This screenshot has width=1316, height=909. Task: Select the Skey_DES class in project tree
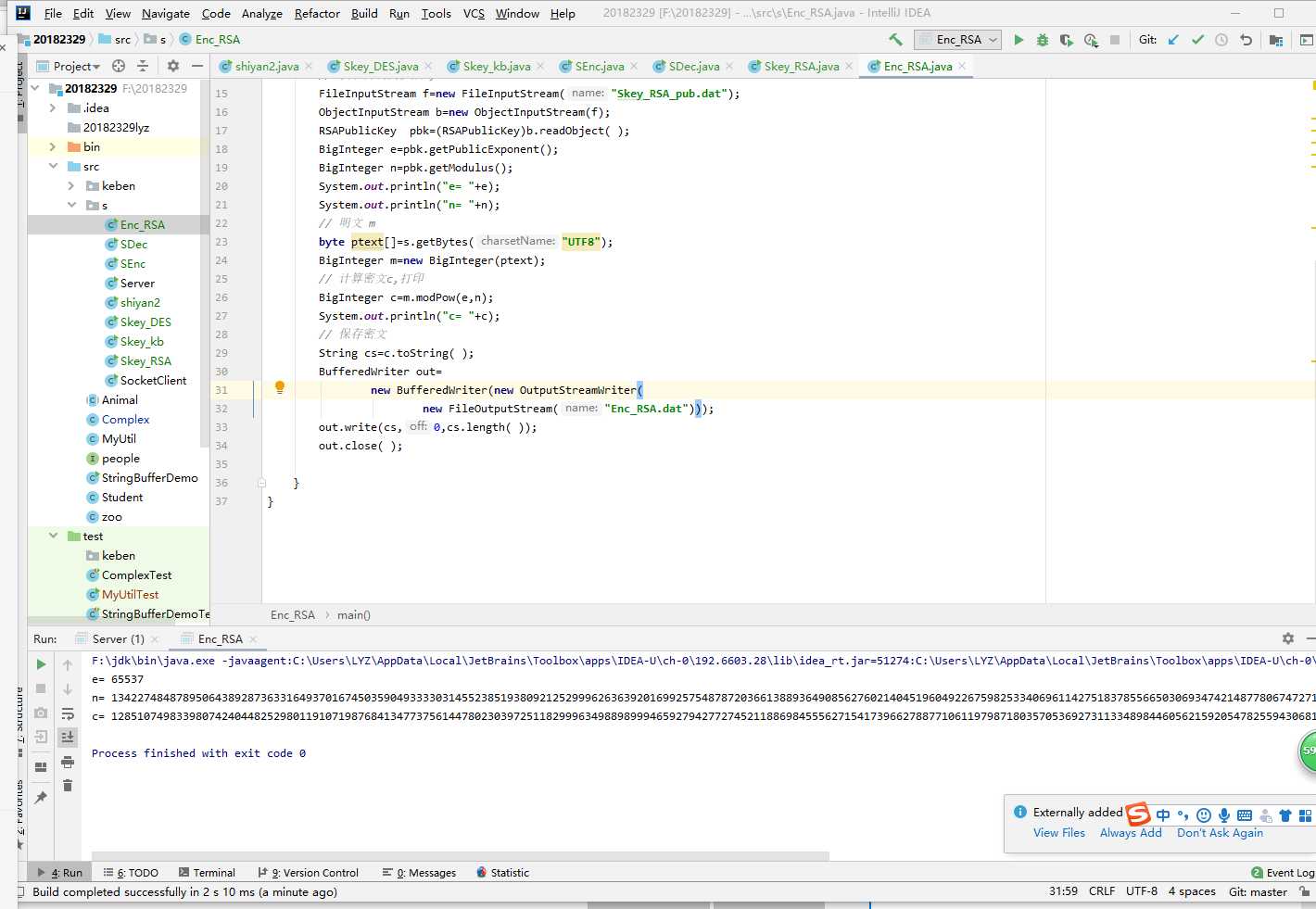click(x=146, y=322)
